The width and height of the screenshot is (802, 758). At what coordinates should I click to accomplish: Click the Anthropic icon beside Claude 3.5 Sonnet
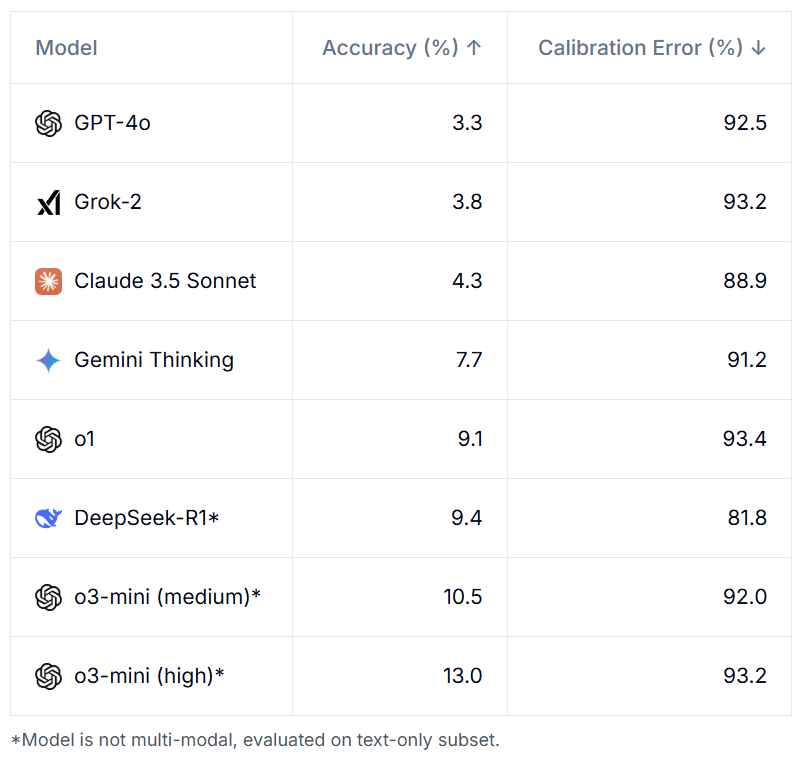48,281
